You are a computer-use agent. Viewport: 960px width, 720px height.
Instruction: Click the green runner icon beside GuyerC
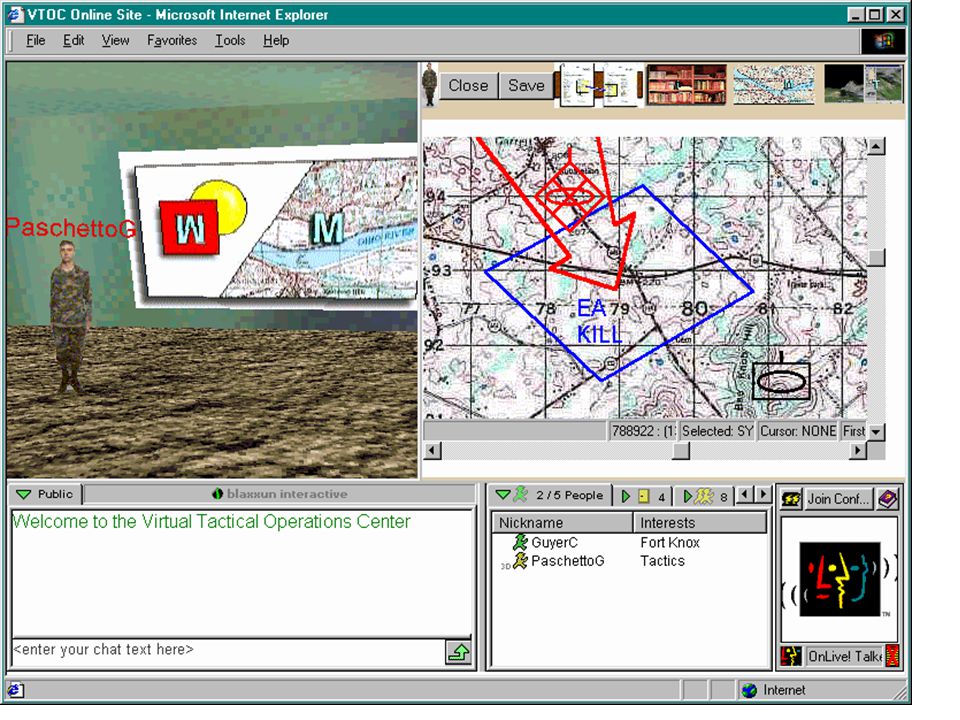(520, 542)
